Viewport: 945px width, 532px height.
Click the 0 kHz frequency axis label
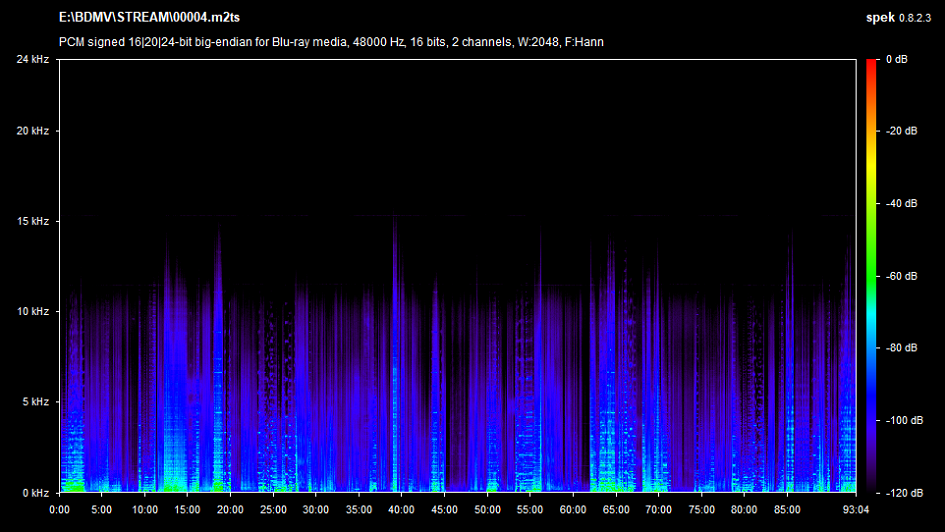point(36,492)
